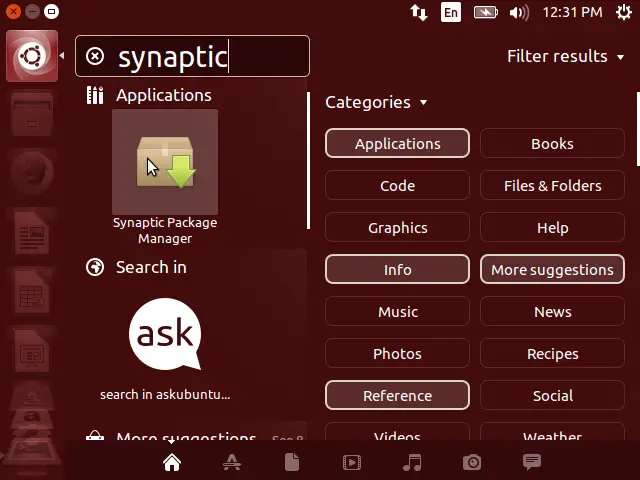Open the system power gear menu
Image resolution: width=640 pixels, height=480 pixels.
(x=624, y=12)
